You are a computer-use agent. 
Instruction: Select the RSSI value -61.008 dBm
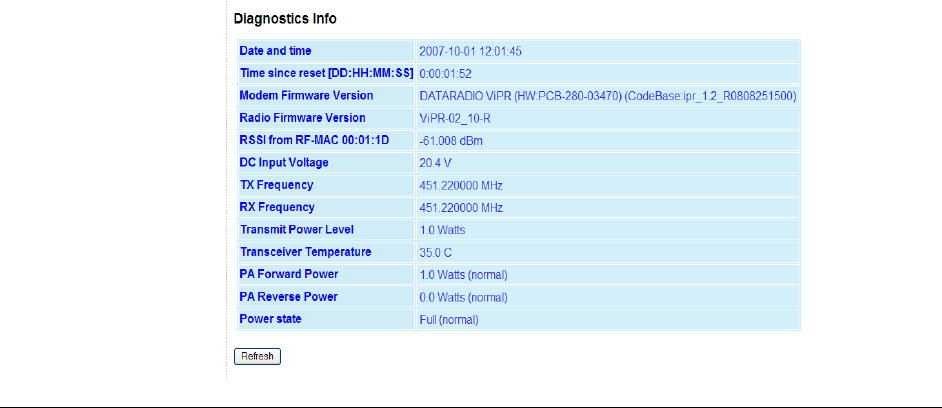point(451,141)
